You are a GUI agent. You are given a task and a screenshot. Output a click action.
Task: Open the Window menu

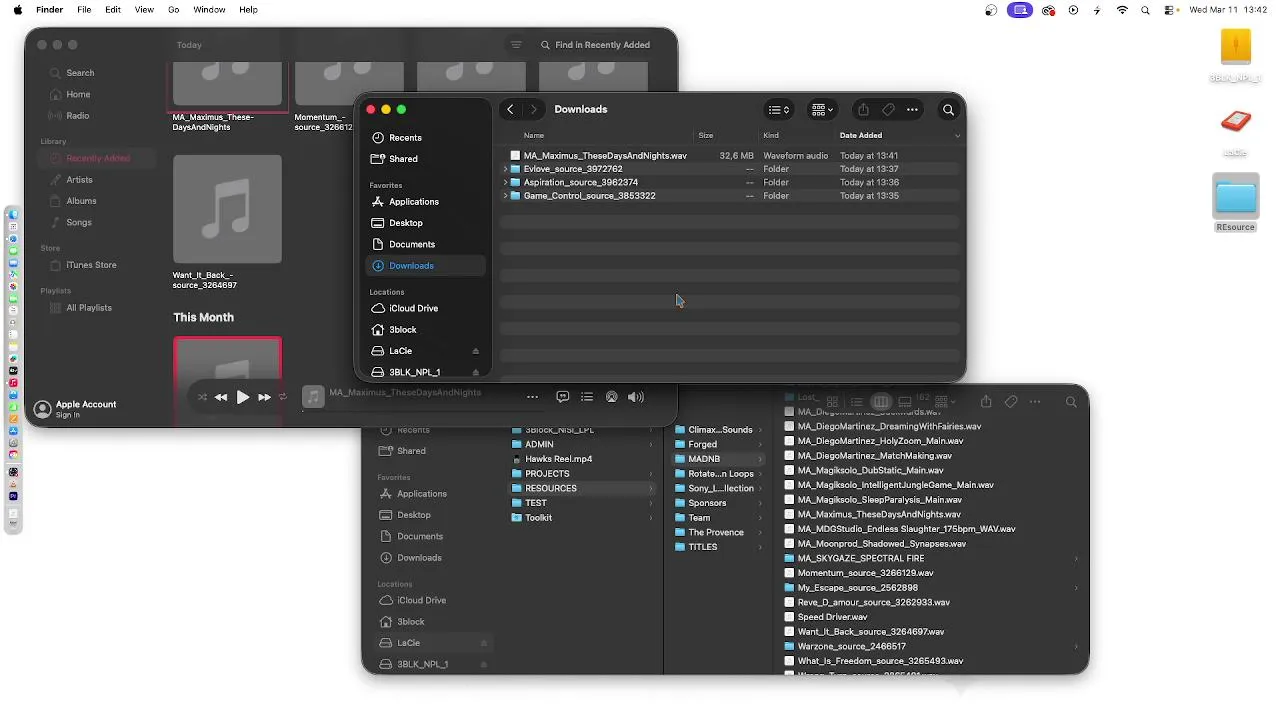click(x=209, y=10)
